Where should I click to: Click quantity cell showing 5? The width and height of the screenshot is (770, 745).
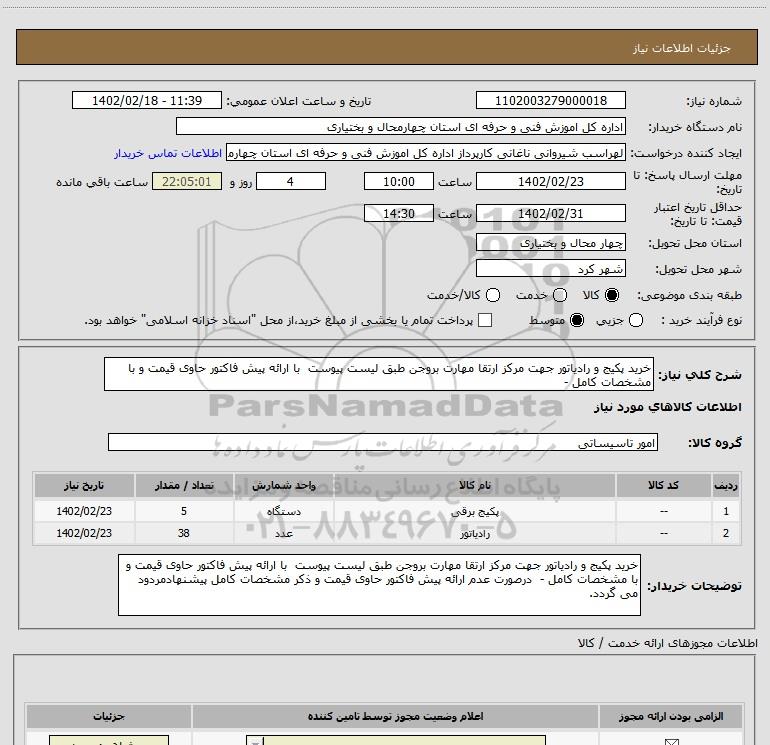[184, 512]
